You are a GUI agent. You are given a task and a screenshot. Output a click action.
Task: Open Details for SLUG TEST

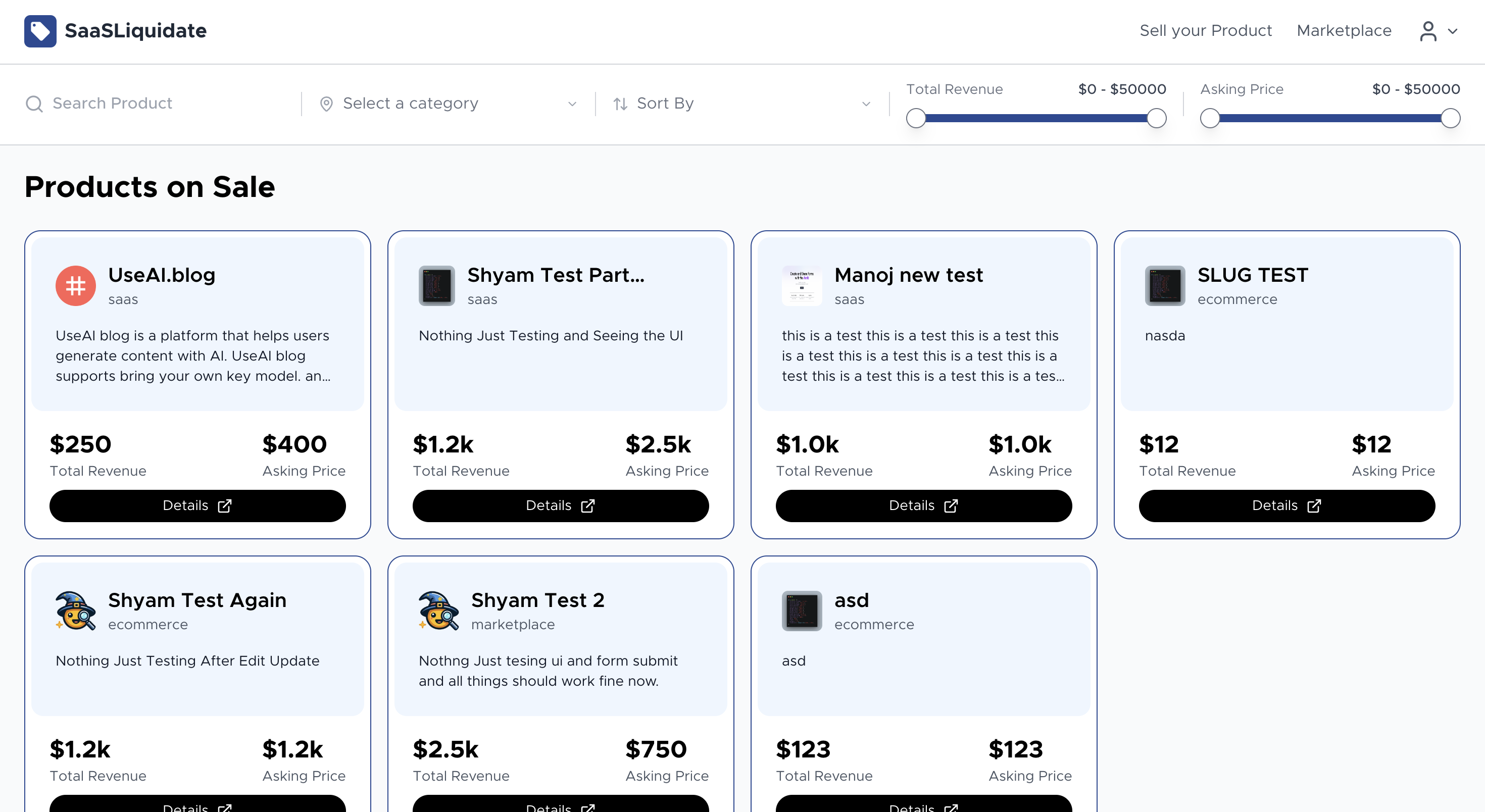1286,505
